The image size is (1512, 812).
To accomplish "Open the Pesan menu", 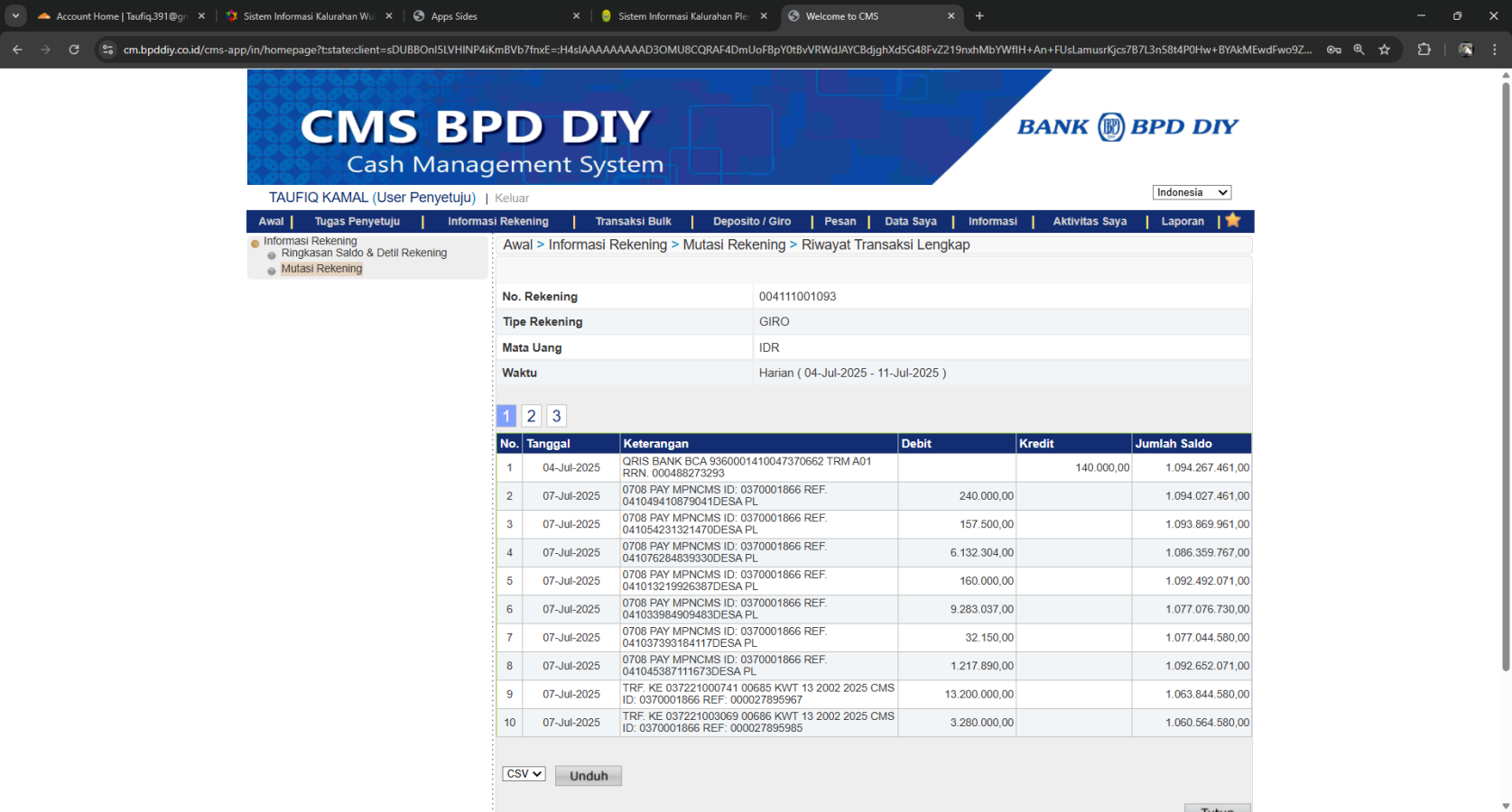I will pos(839,221).
